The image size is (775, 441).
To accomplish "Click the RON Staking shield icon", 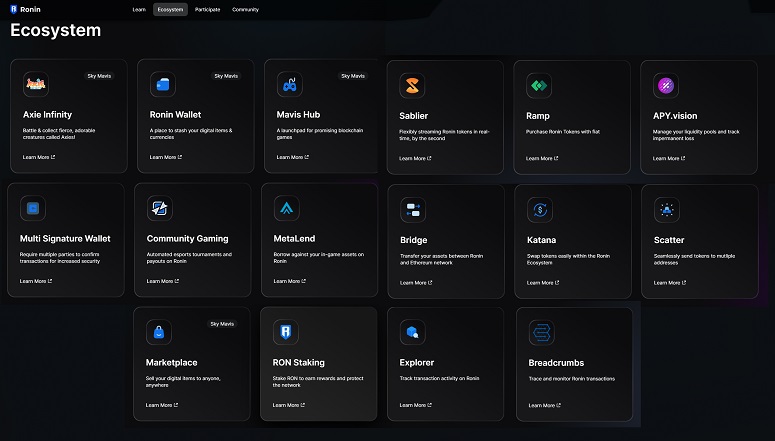I will [286, 332].
